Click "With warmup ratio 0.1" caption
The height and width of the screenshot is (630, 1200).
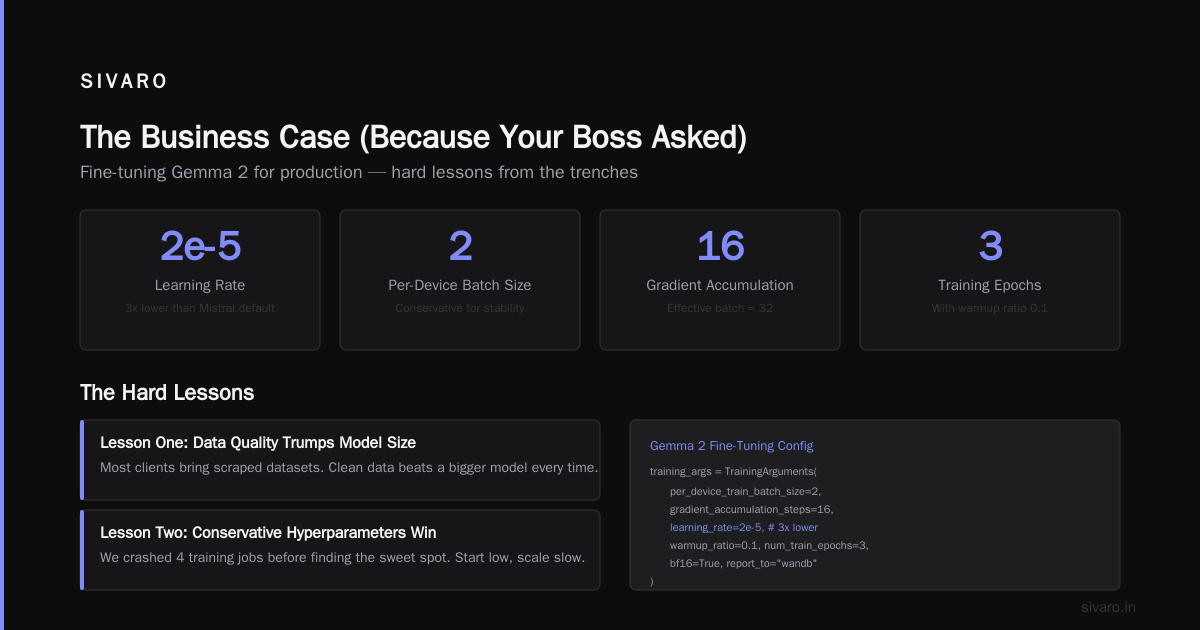(x=990, y=308)
